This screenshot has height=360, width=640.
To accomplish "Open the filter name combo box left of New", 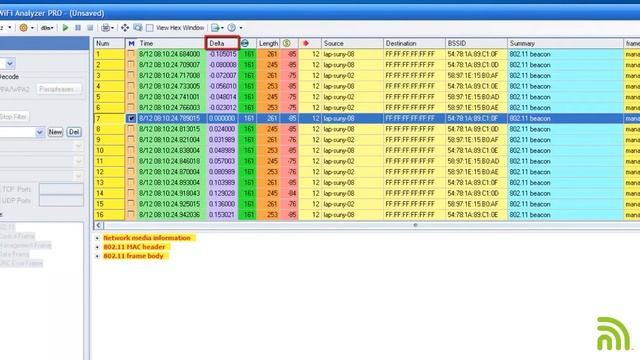I will (x=22, y=132).
